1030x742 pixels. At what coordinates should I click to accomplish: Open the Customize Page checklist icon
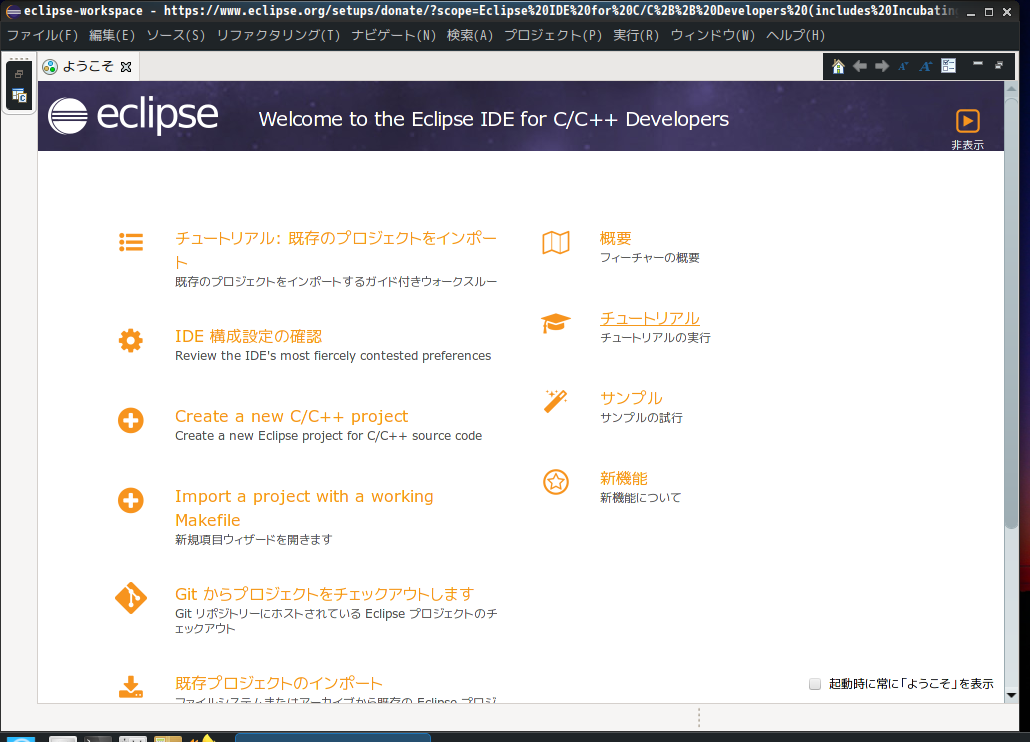[949, 66]
